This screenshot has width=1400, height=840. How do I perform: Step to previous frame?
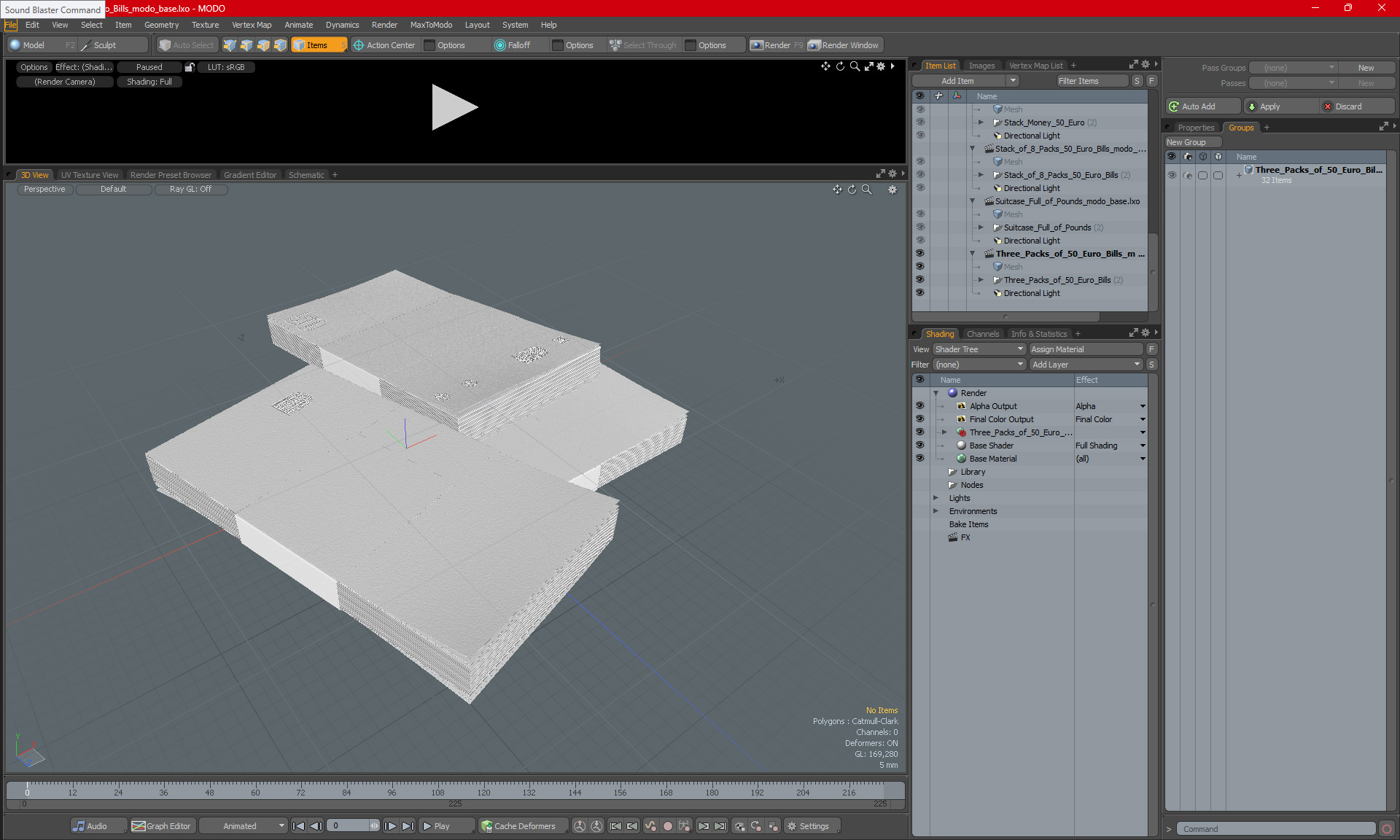(x=316, y=826)
